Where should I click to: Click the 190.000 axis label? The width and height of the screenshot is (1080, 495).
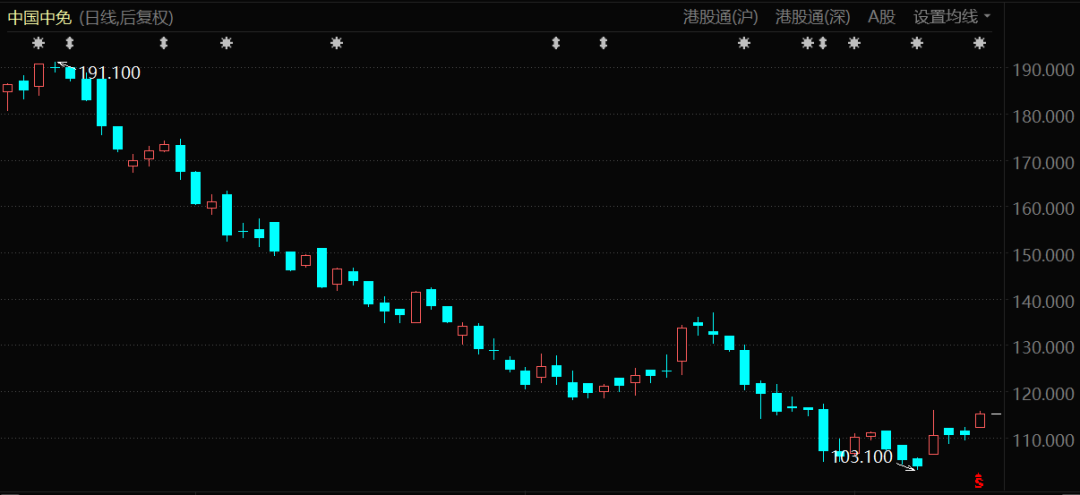click(x=1042, y=70)
